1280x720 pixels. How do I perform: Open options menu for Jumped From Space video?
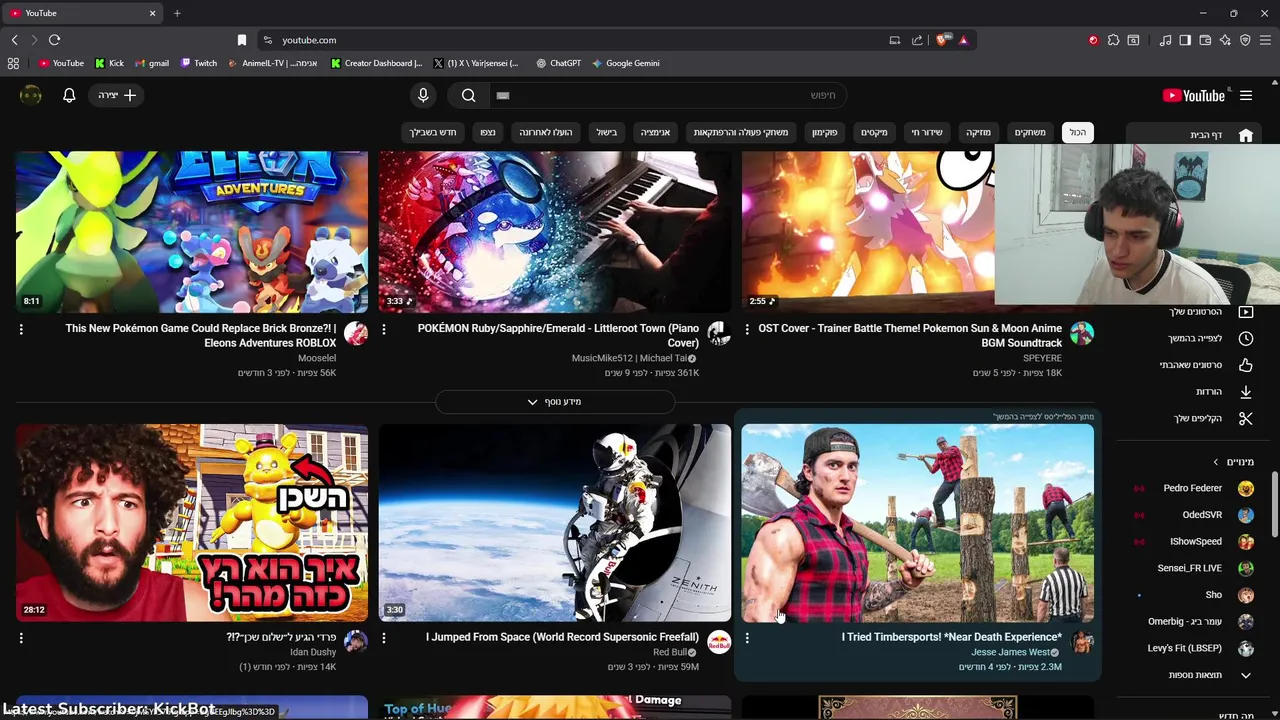(384, 638)
